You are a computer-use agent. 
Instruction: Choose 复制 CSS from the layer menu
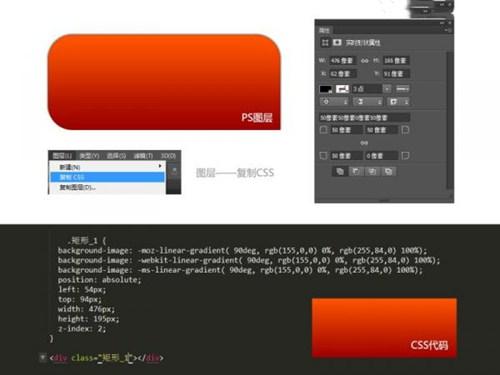(x=107, y=177)
